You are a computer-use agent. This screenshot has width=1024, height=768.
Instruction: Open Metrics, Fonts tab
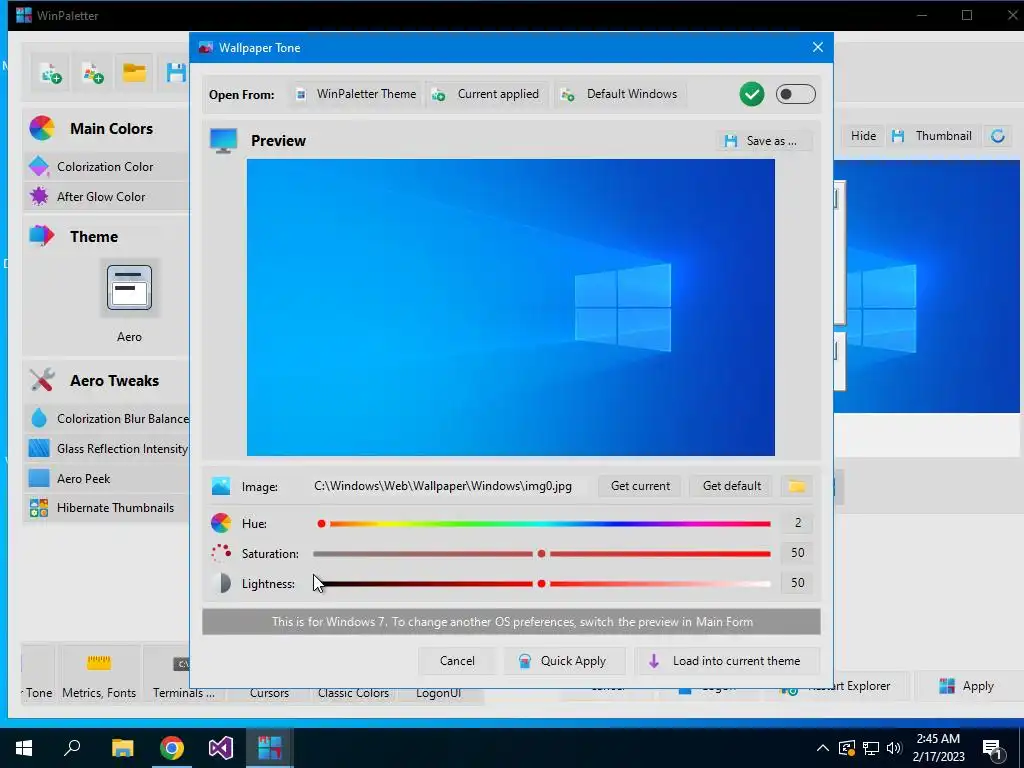point(99,674)
